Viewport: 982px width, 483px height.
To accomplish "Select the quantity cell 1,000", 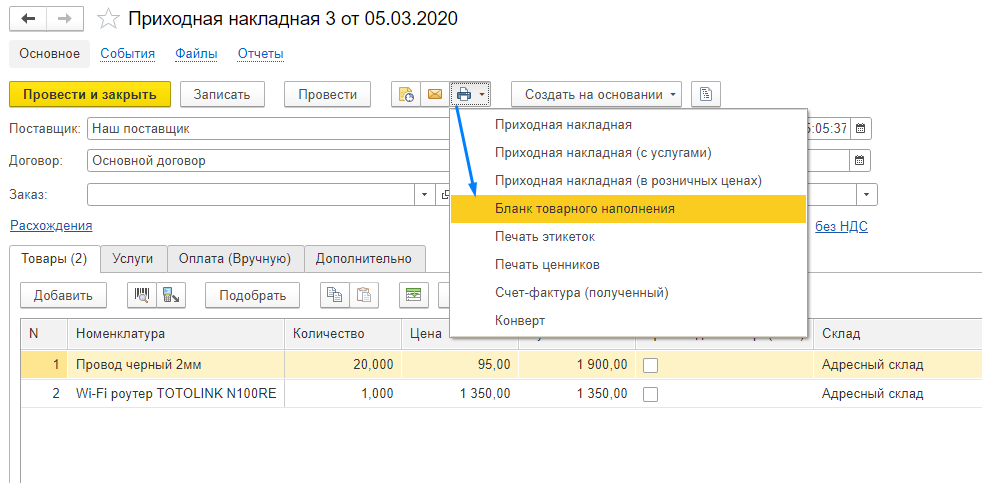I will pyautogui.click(x=343, y=393).
